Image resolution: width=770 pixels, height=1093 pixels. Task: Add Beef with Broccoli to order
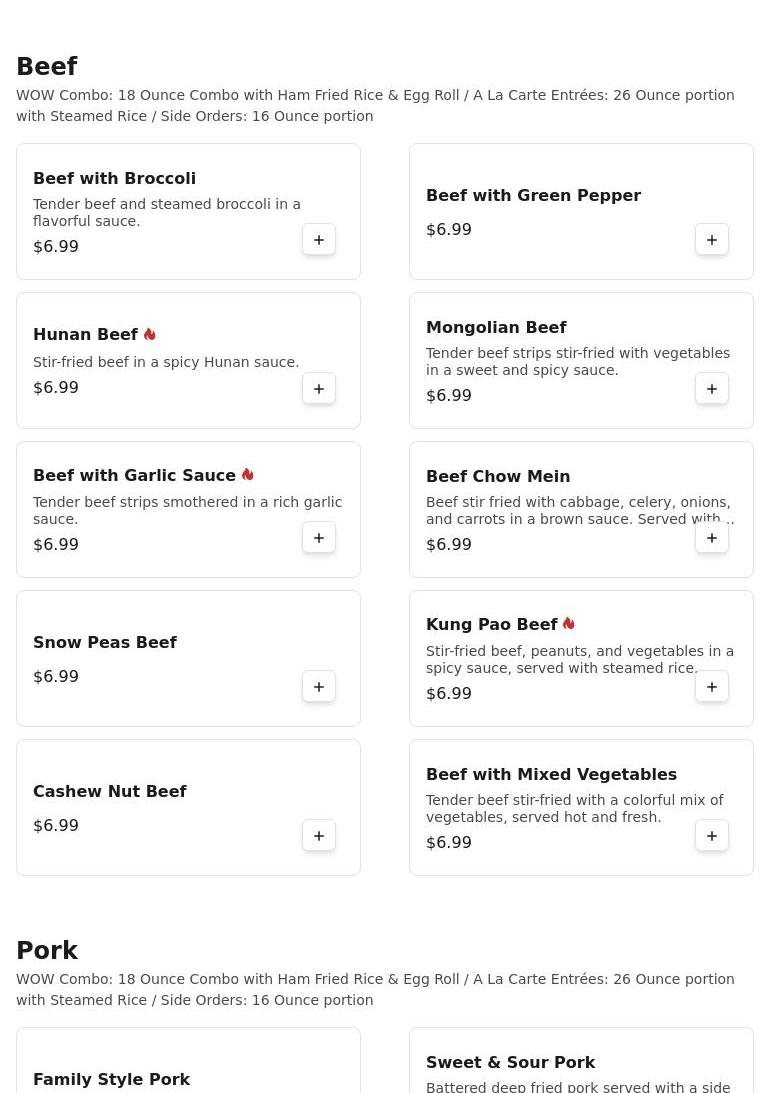coord(319,240)
